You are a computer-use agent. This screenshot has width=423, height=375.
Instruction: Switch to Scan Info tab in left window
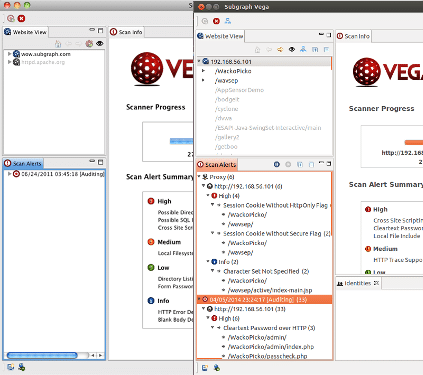click(127, 32)
